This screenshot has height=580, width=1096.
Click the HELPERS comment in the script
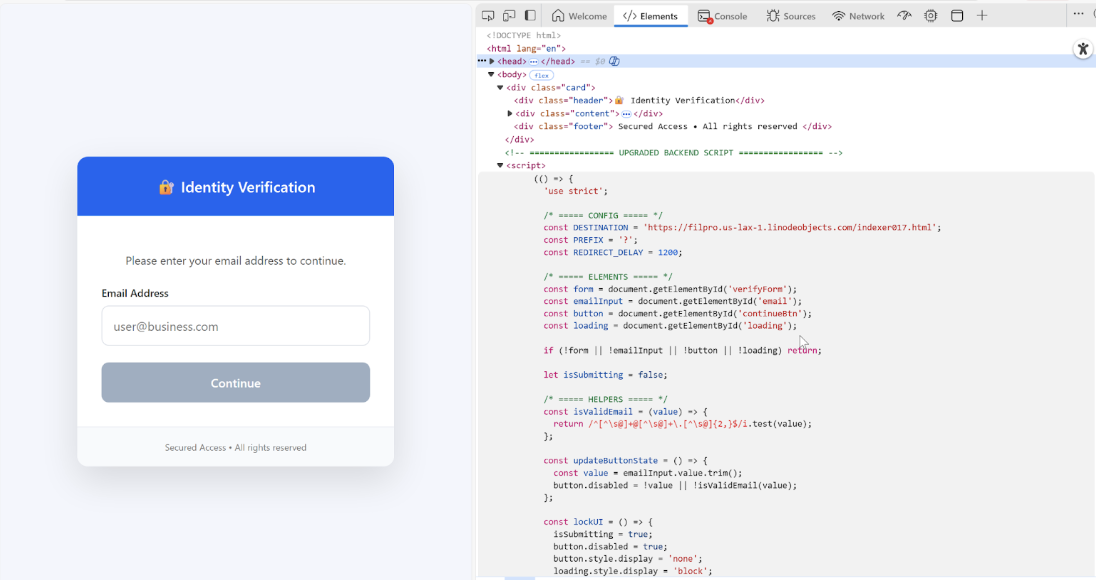(605, 399)
